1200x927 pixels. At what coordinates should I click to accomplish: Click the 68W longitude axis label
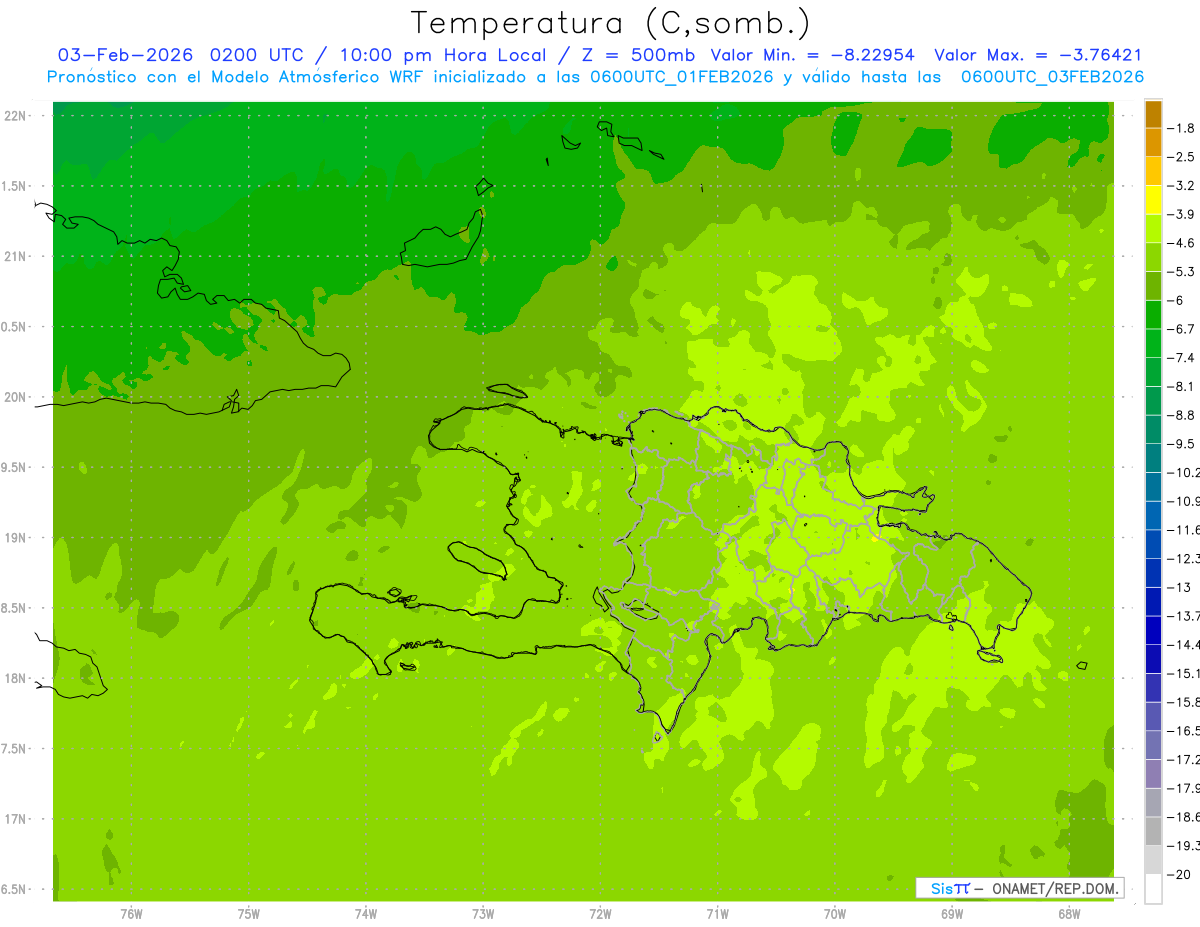[x=1069, y=914]
